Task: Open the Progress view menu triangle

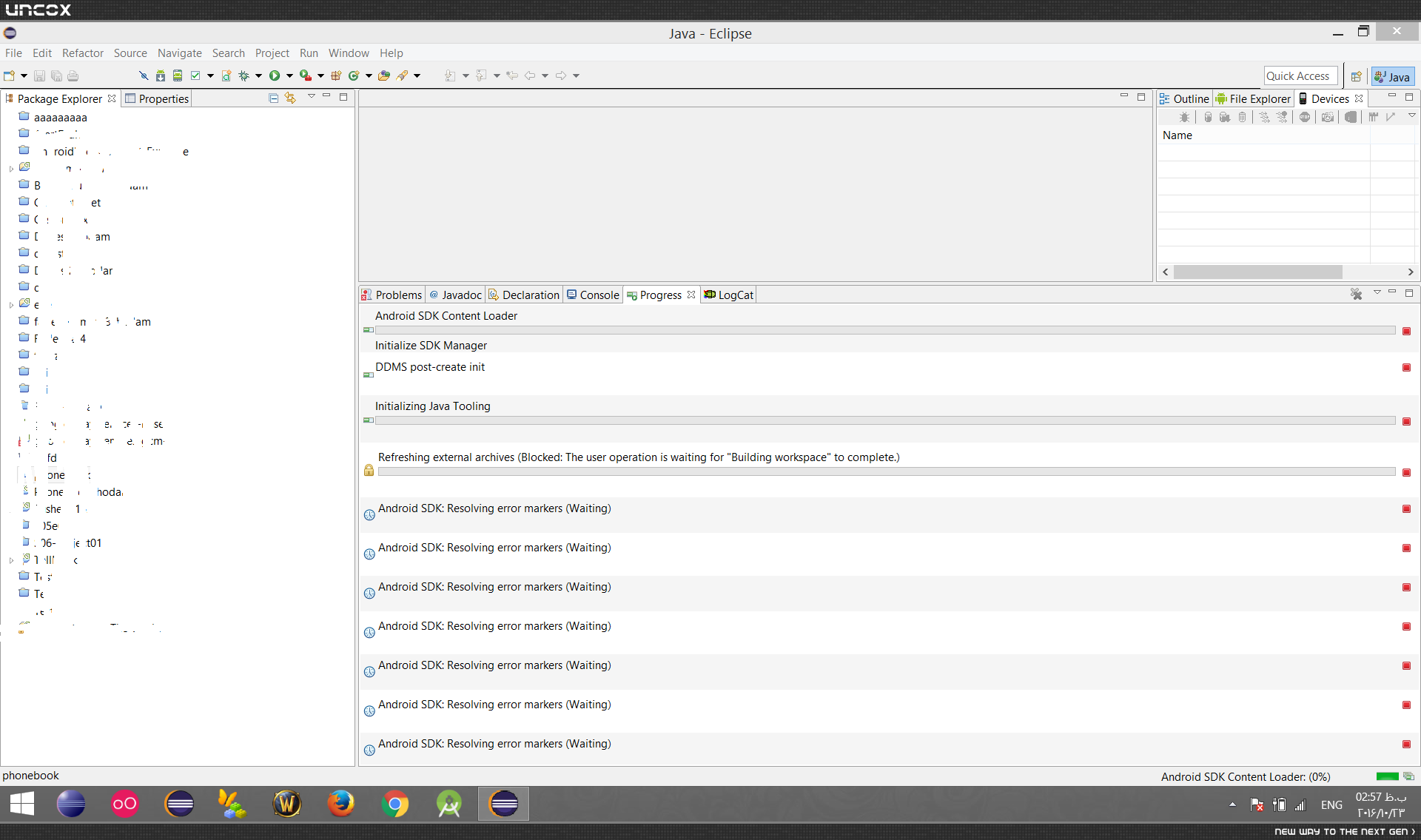Action: coord(1377,292)
